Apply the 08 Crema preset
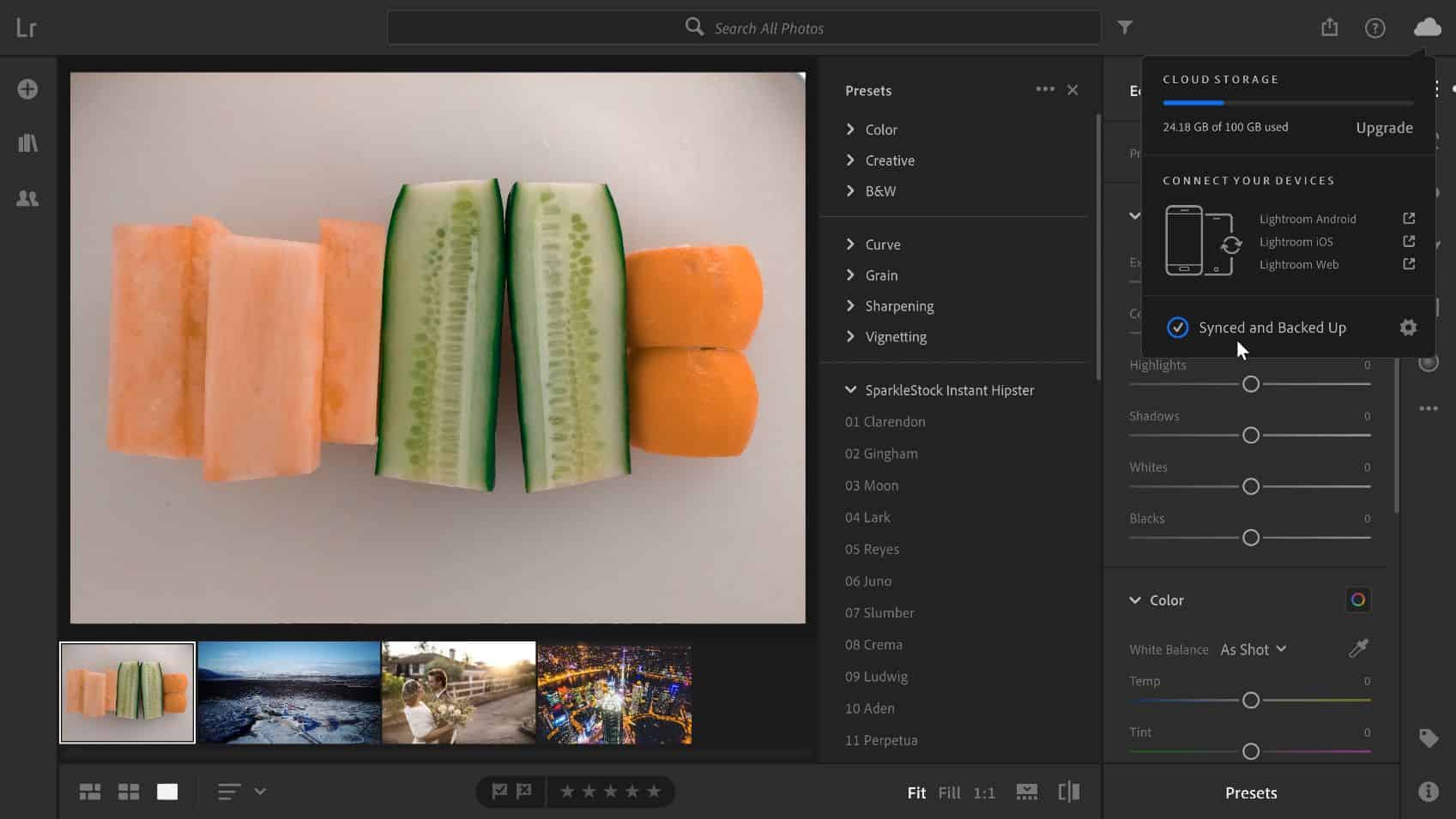 click(873, 645)
